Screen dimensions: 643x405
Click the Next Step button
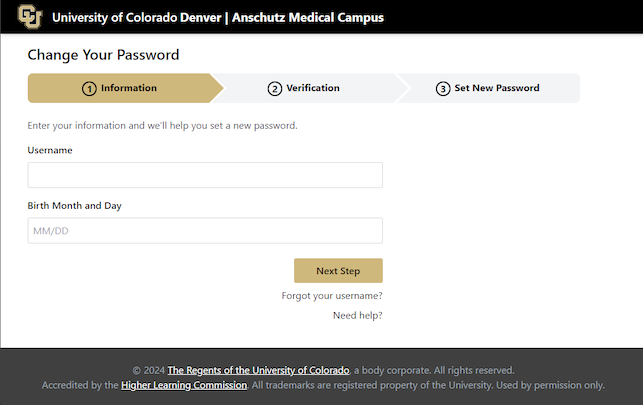[x=338, y=271]
